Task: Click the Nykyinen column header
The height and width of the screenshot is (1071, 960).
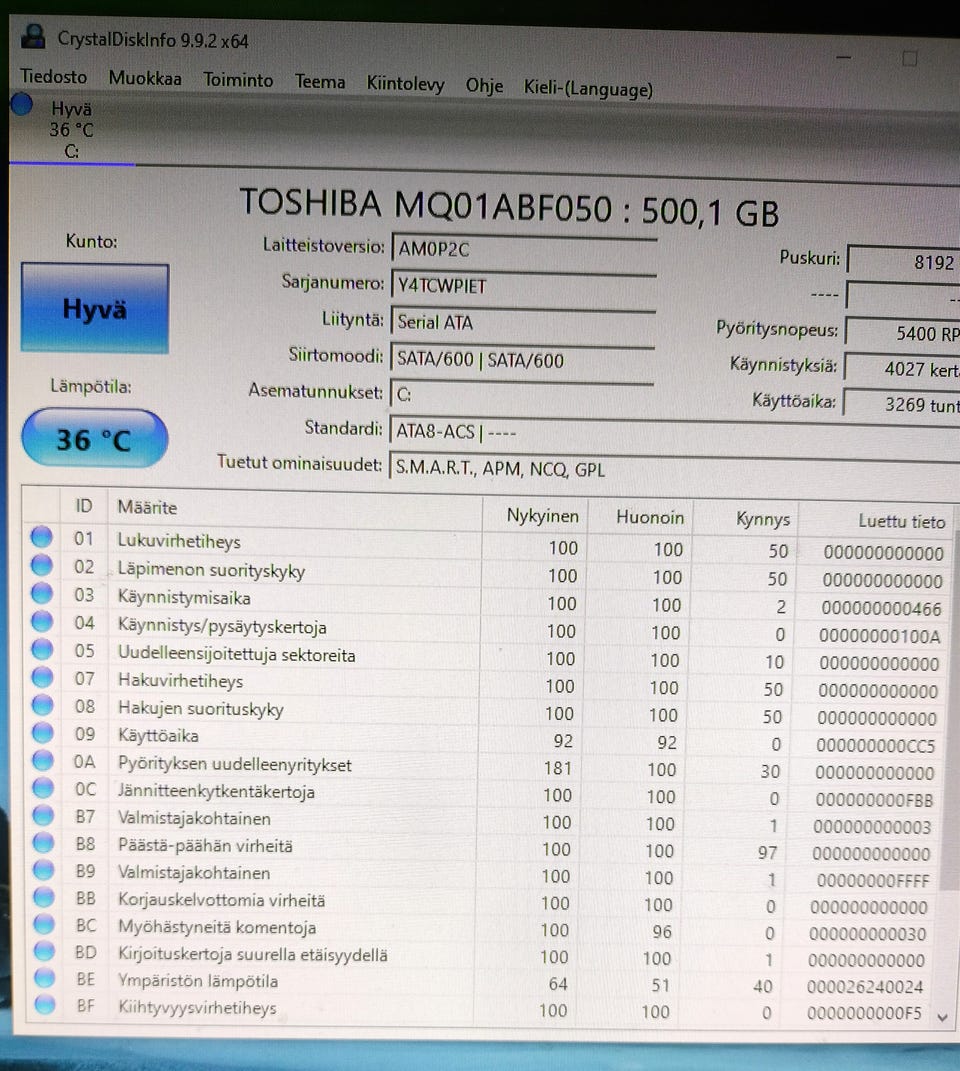Action: 535,516
